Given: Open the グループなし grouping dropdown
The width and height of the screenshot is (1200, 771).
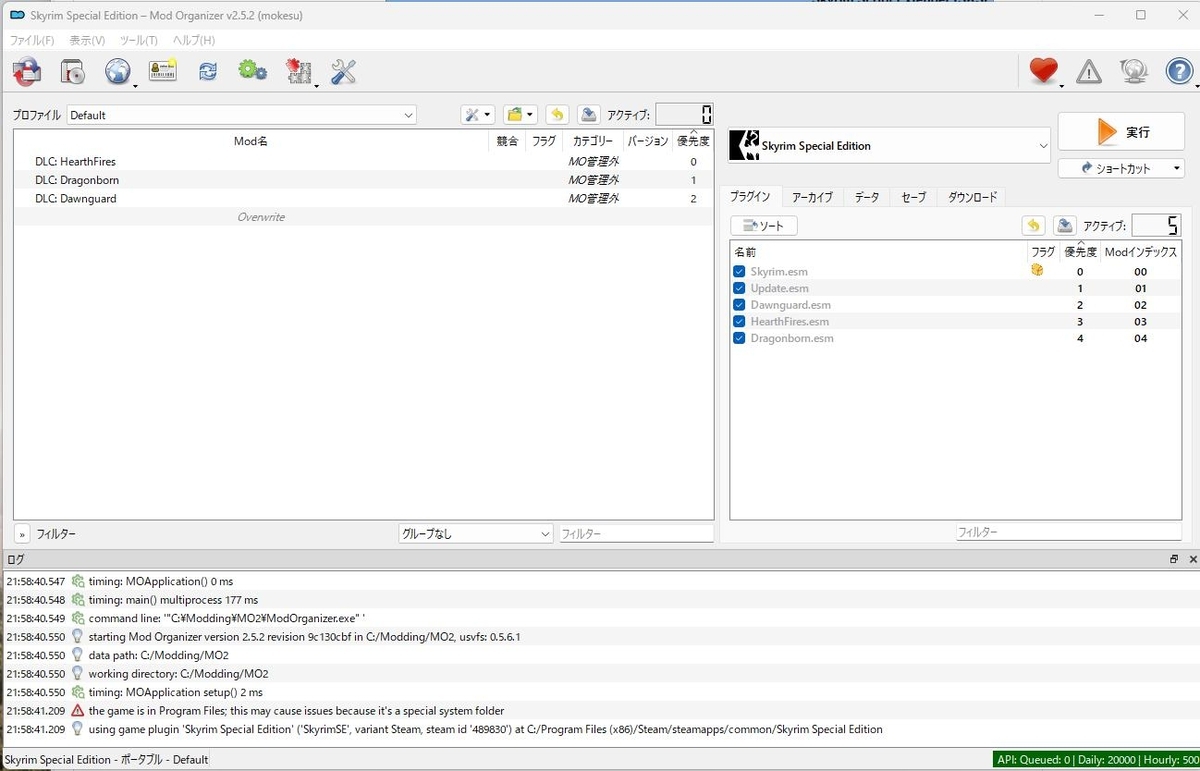Looking at the screenshot, I should tap(475, 534).
